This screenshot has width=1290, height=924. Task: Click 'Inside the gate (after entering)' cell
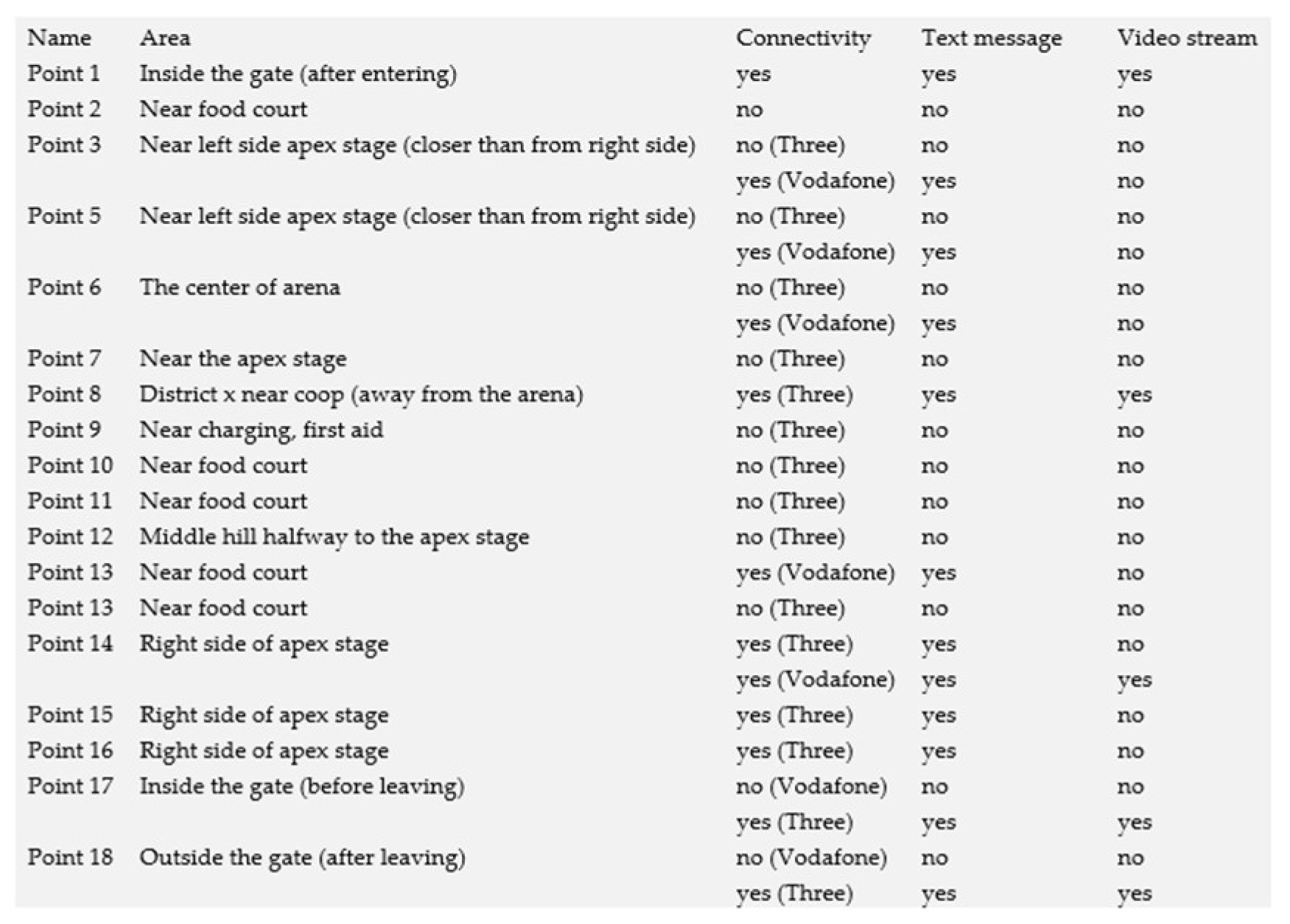[298, 74]
